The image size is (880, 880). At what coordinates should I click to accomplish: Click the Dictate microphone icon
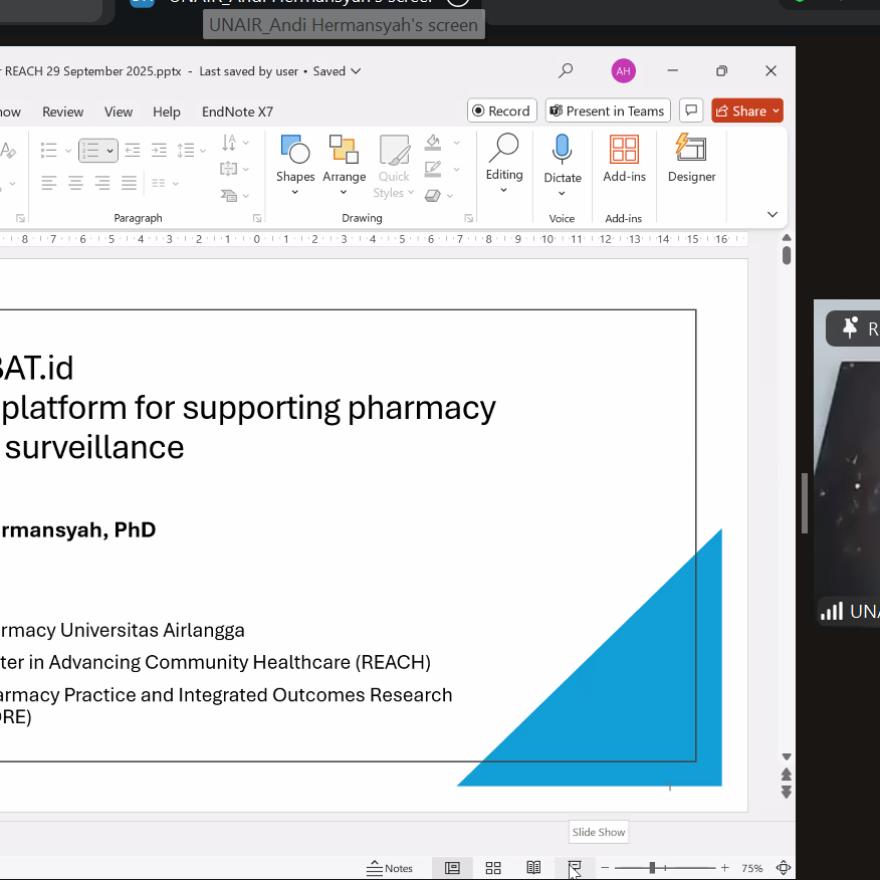tap(562, 150)
